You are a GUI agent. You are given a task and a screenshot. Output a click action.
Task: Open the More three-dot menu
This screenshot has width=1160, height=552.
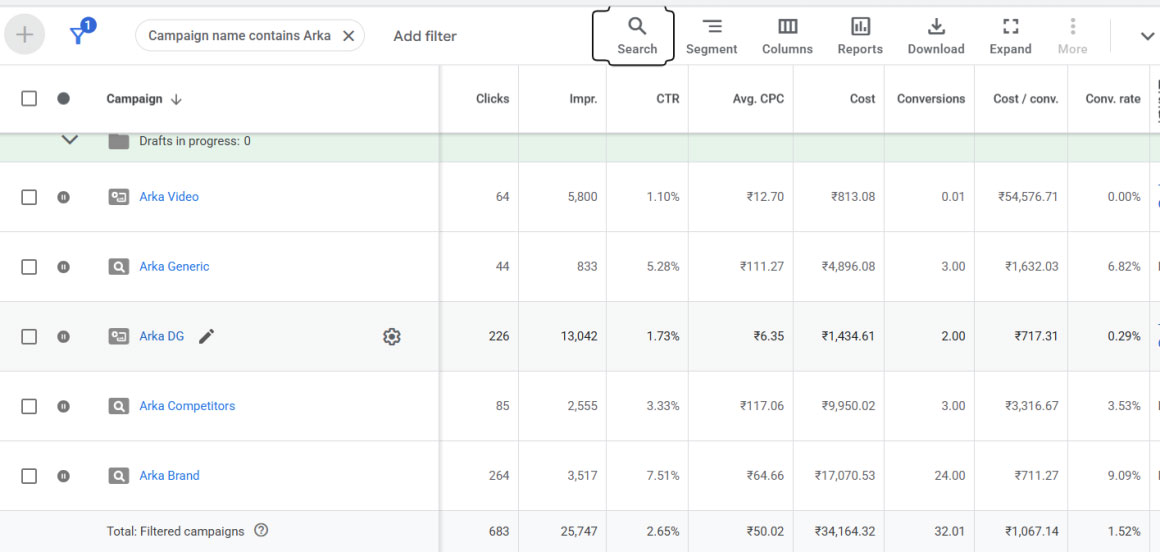(1072, 27)
